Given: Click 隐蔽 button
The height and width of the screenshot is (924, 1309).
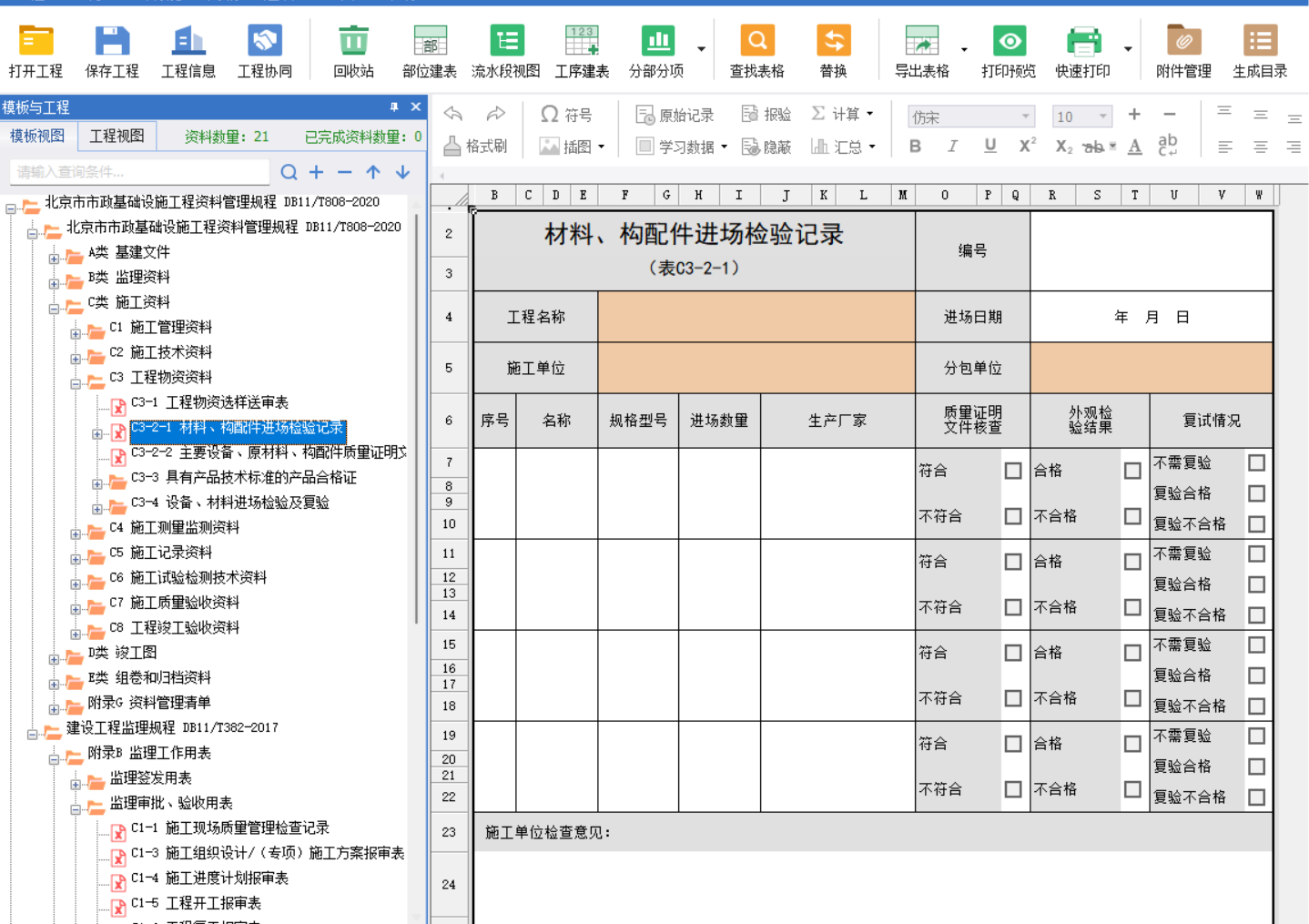Looking at the screenshot, I should coord(766,147).
